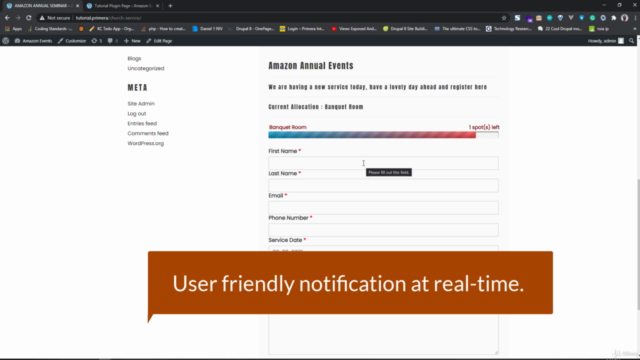Screen dimensions: 640x360
Task: Open a new browser tab with plus
Action: (170, 6)
